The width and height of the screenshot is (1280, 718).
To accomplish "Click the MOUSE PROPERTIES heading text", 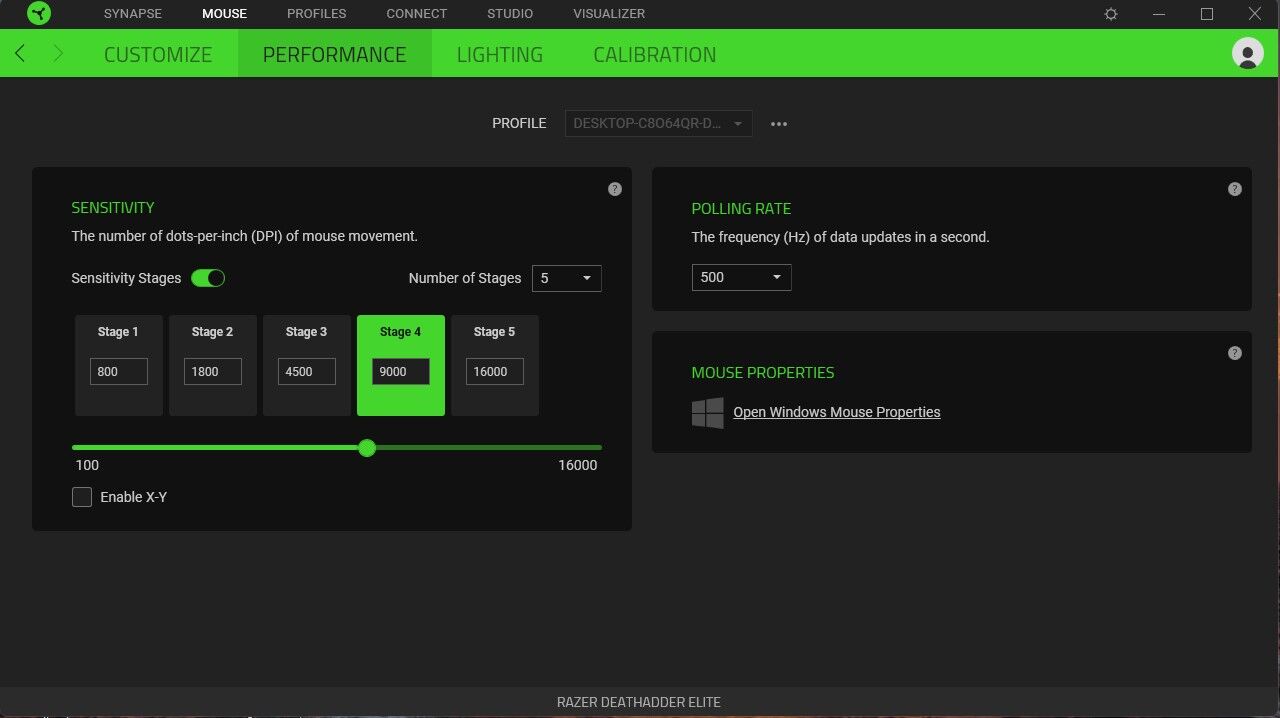I will point(763,373).
